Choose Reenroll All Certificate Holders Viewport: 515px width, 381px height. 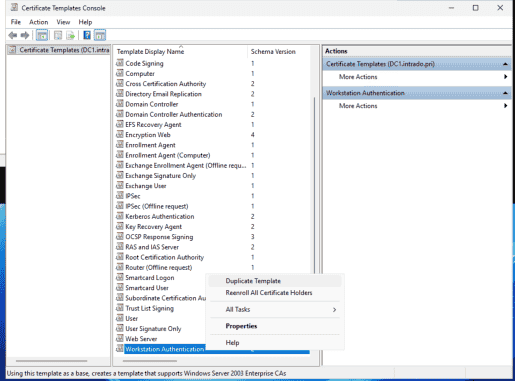pos(275,293)
